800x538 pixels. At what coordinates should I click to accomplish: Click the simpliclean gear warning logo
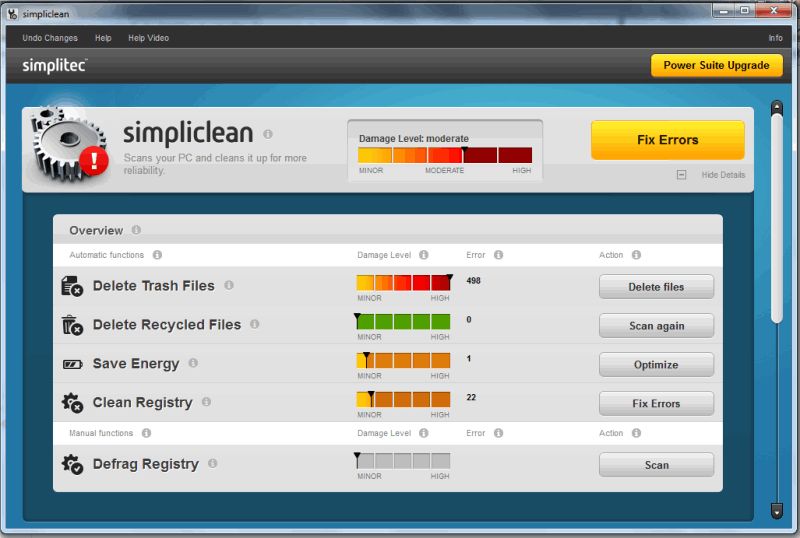[69, 145]
